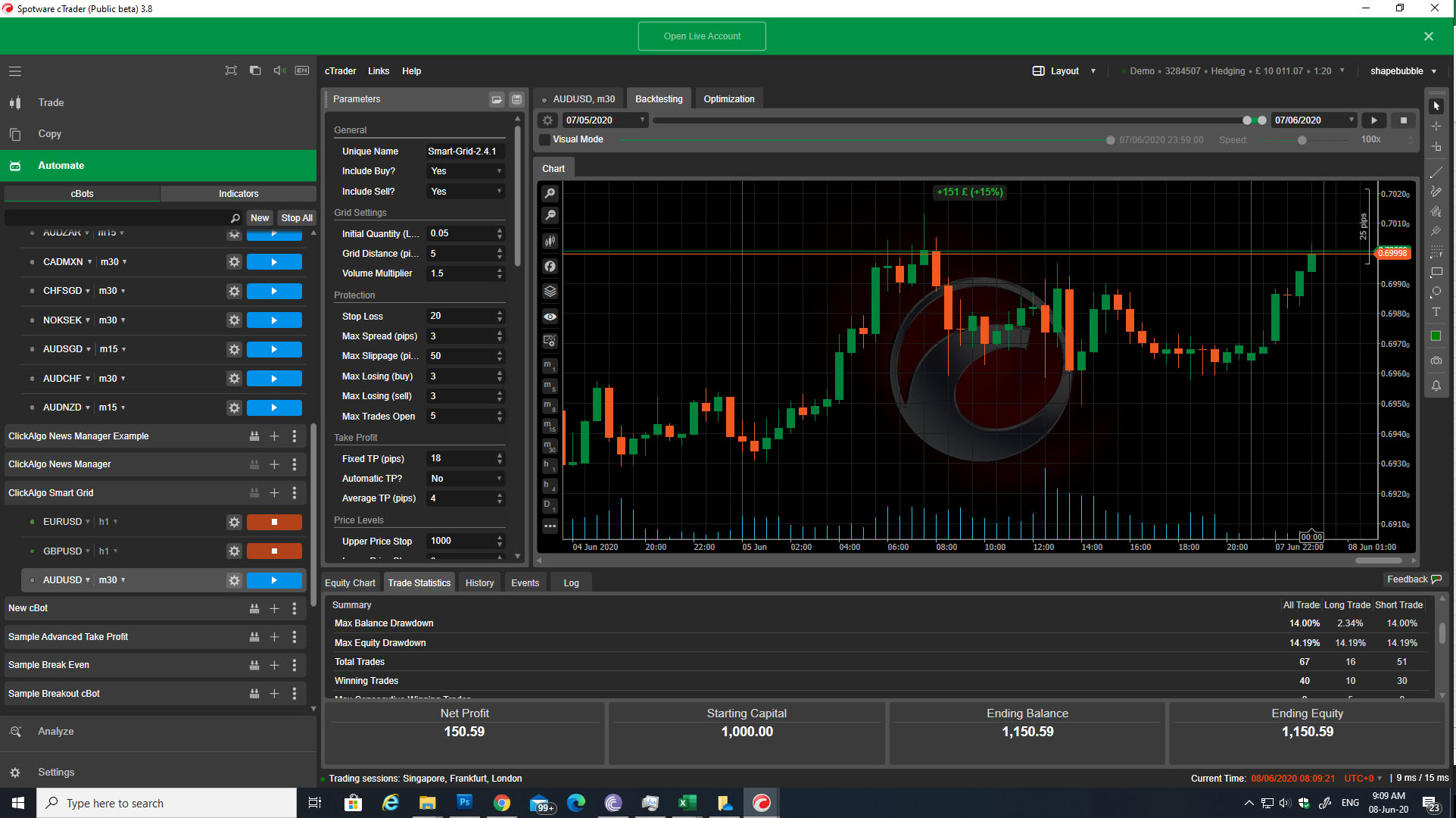Start the backtest play button
Viewport: 1456px width, 818px height.
[1374, 120]
